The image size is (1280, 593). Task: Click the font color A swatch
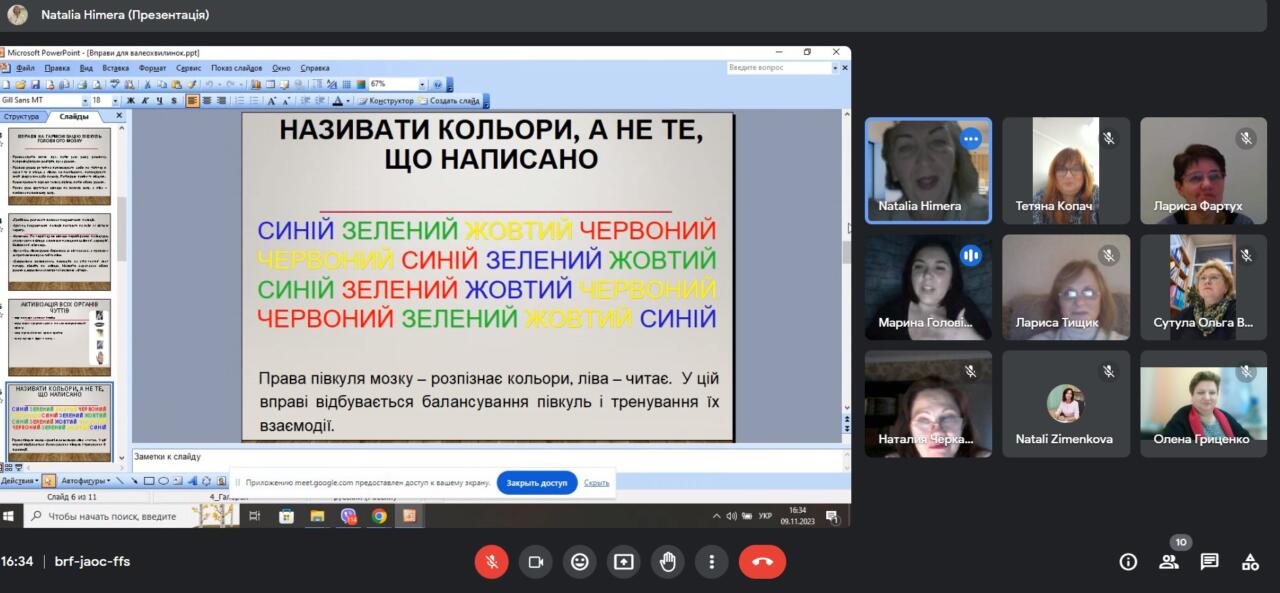[x=337, y=101]
